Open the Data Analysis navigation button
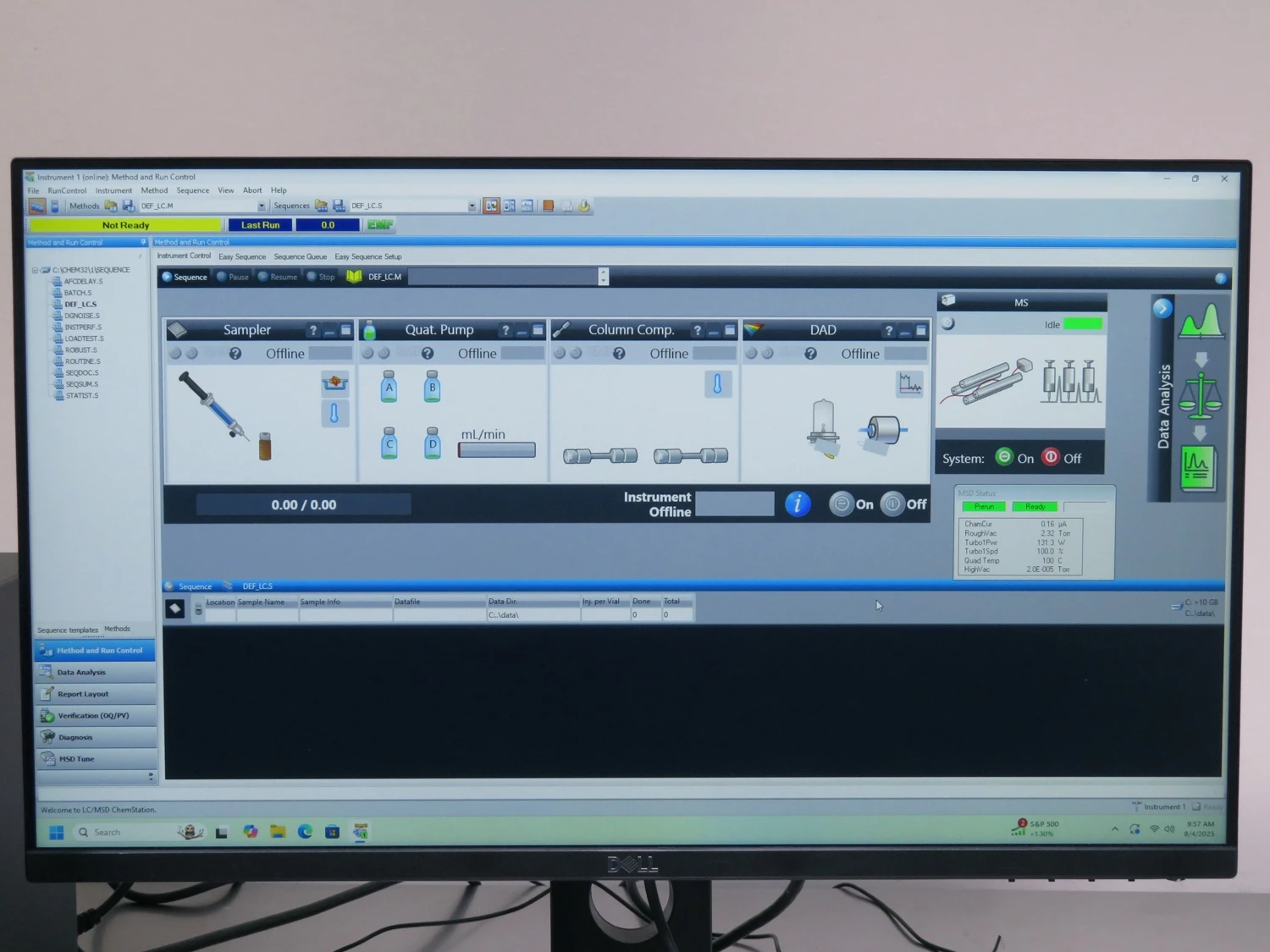Viewport: 1270px width, 952px height. (96, 672)
